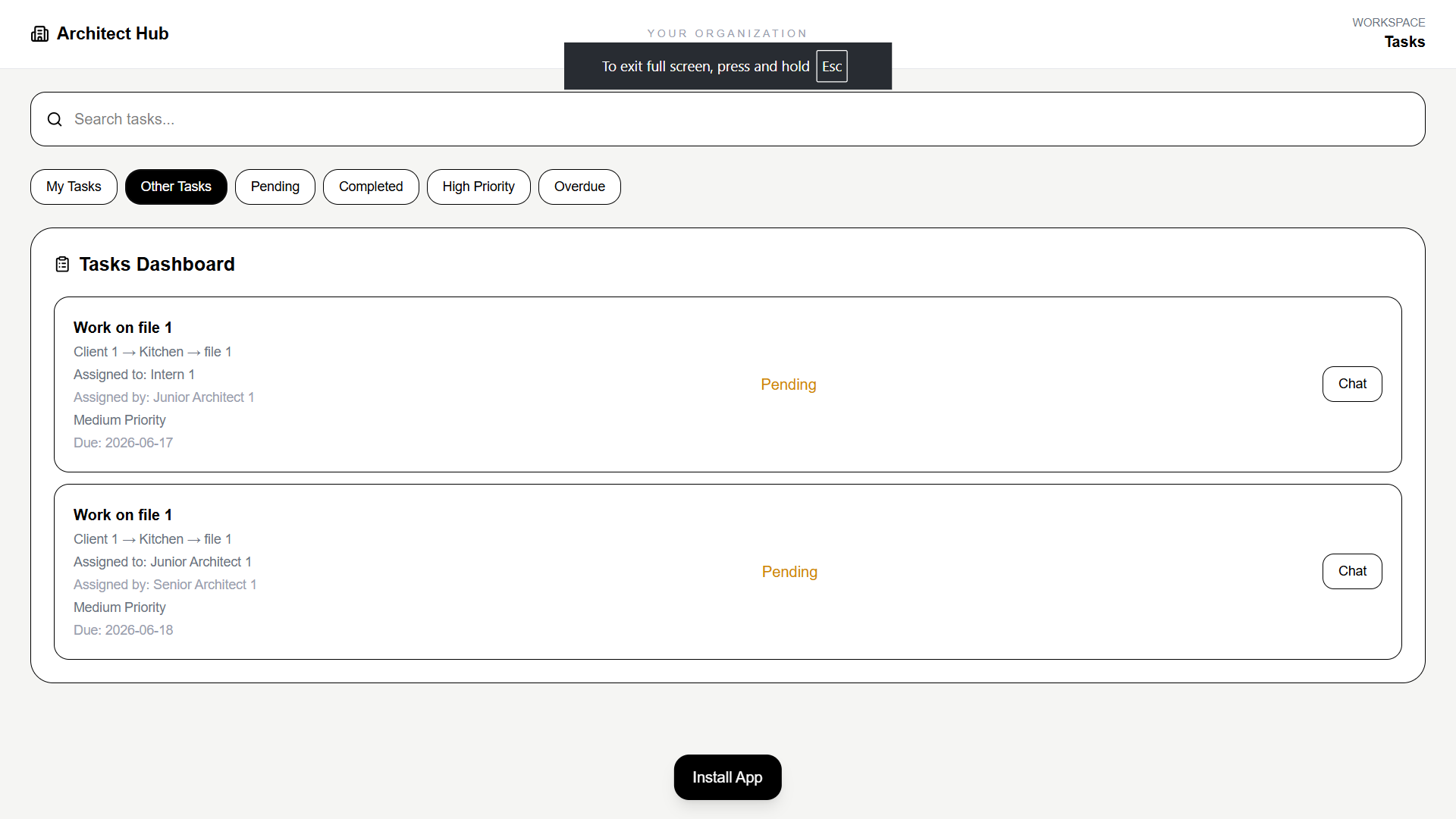Open Chat for Junior Architect 1 assigned task
This screenshot has height=819, width=1456.
(1352, 571)
